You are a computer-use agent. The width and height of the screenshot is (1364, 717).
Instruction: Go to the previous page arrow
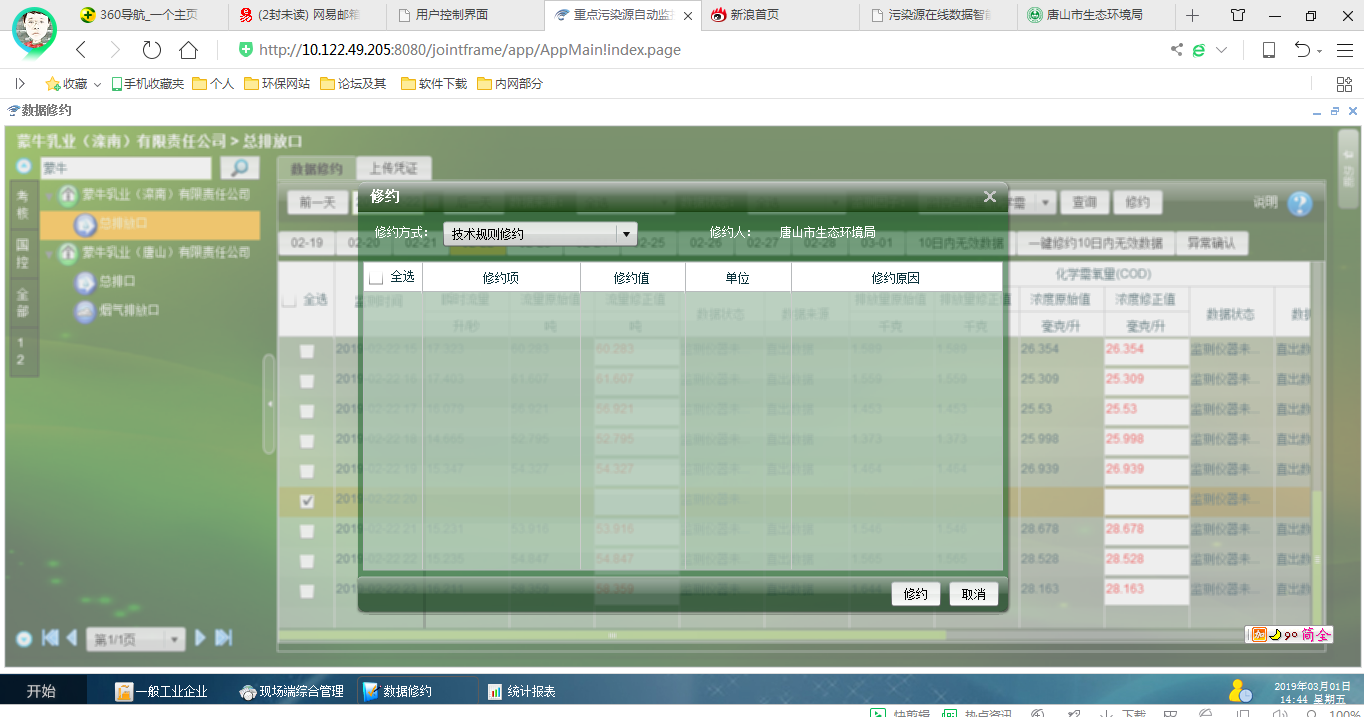[72, 637]
